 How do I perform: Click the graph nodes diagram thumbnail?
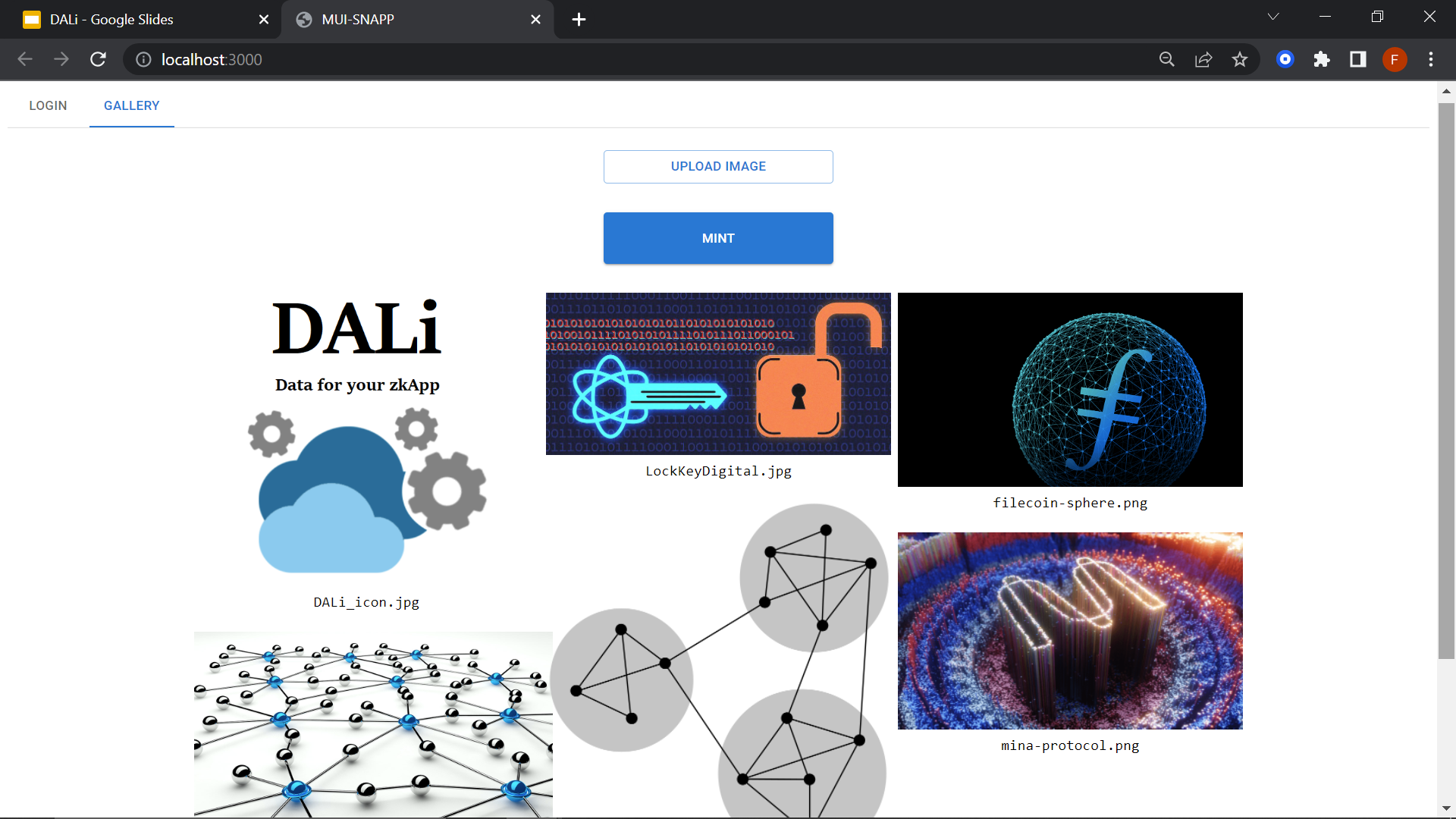(x=718, y=664)
